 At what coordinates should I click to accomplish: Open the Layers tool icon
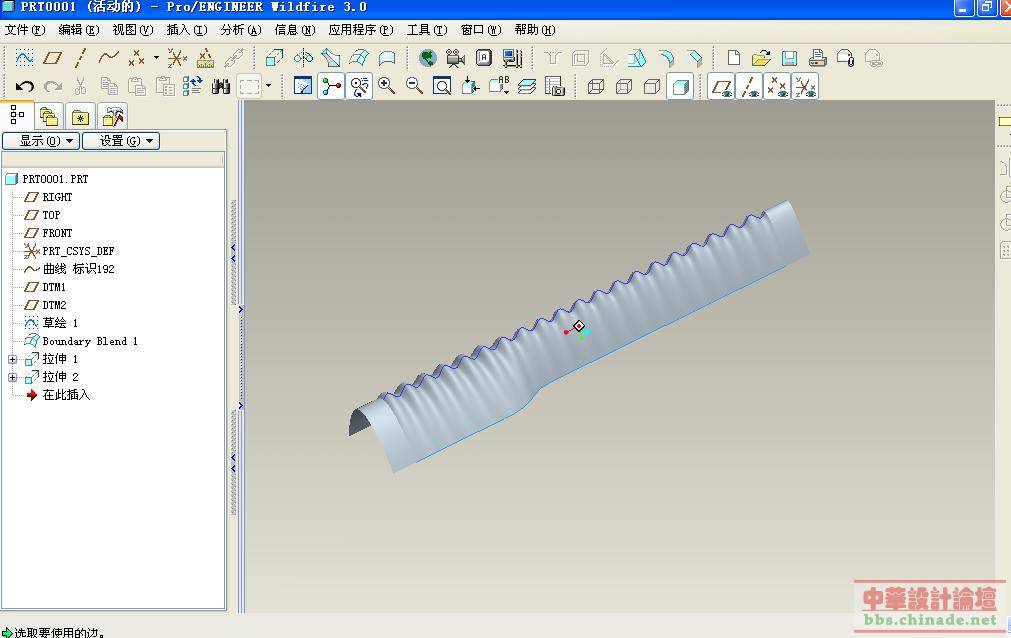point(526,86)
